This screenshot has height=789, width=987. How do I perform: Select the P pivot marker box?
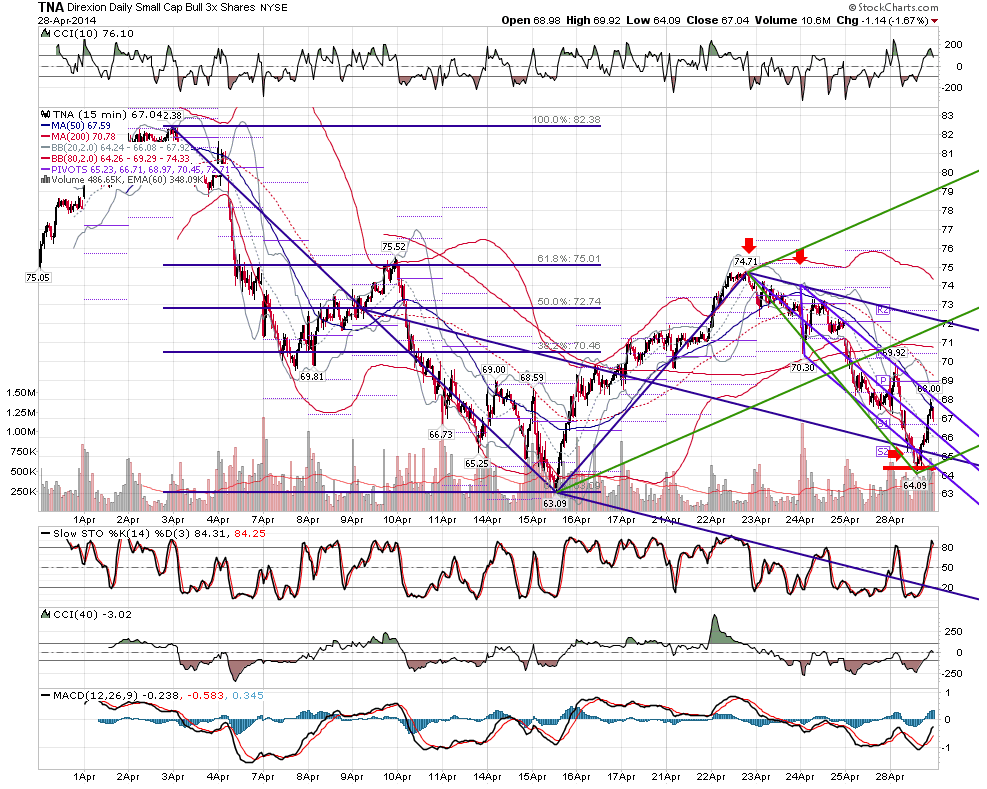(883, 380)
